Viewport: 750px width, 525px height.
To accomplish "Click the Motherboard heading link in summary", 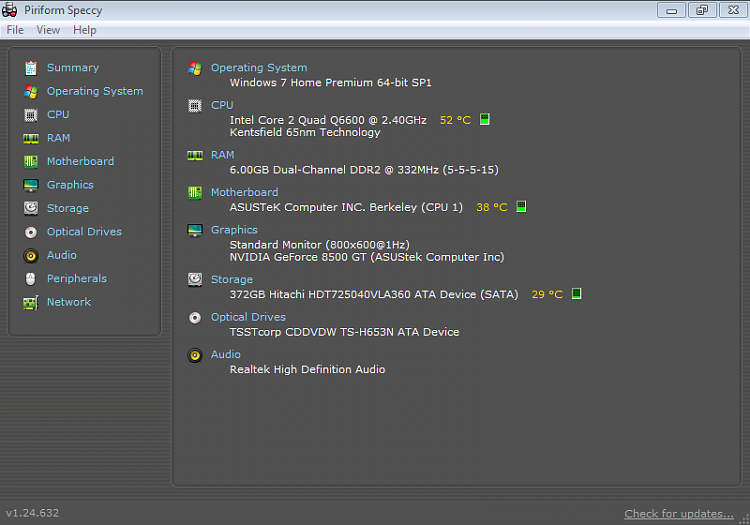I will pos(244,192).
